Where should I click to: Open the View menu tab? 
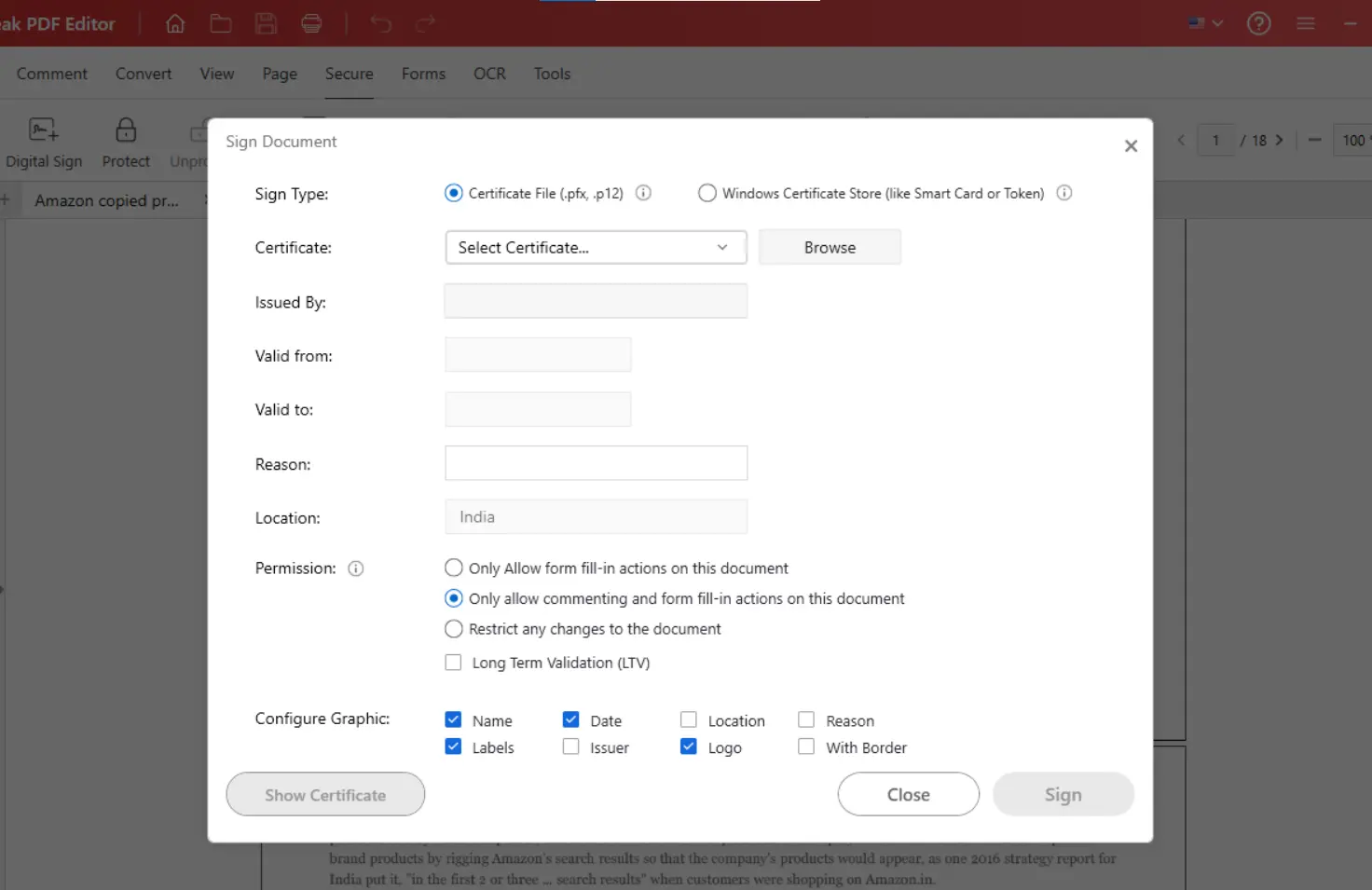point(217,74)
